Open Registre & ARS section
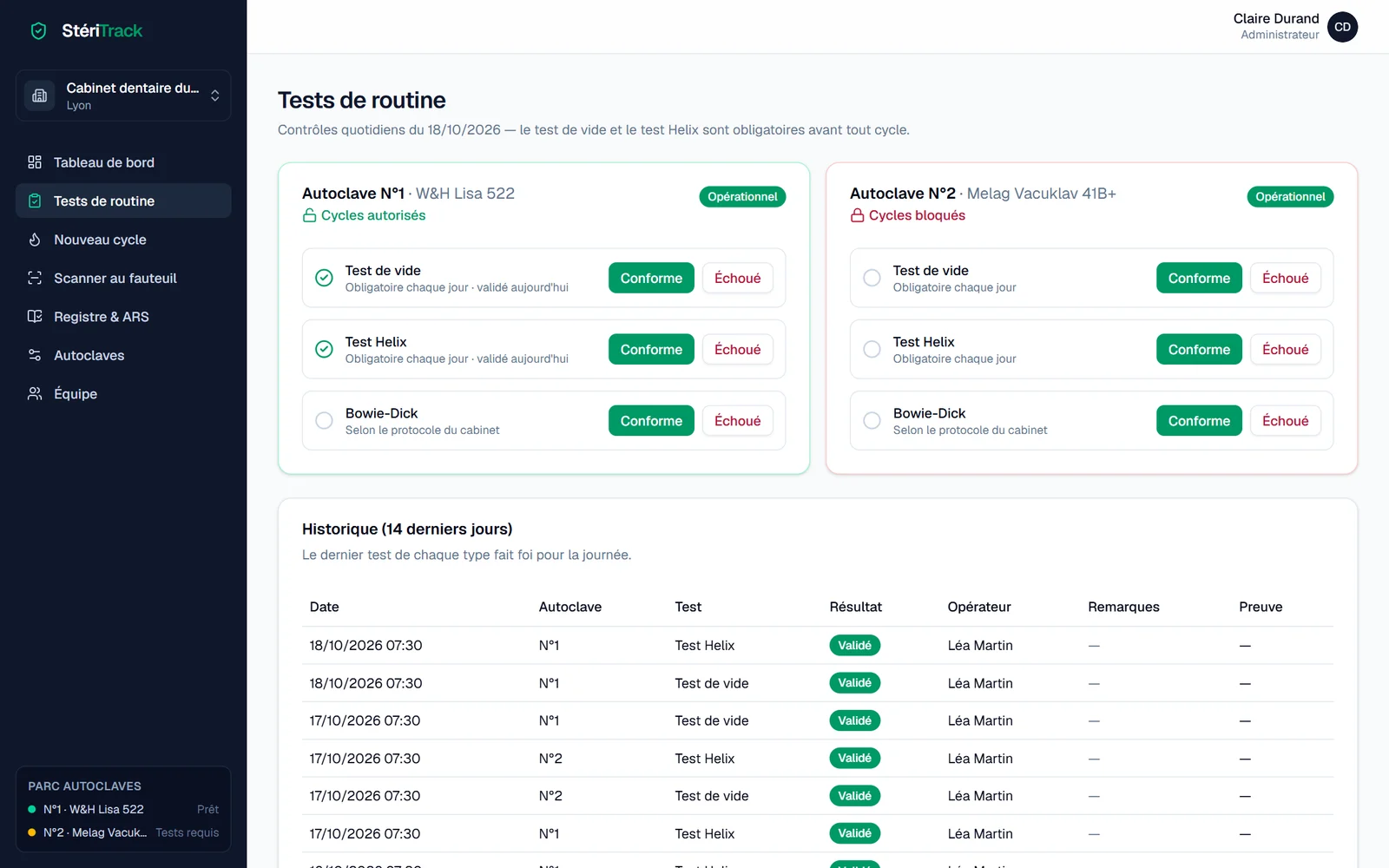The image size is (1389, 868). tap(123, 317)
